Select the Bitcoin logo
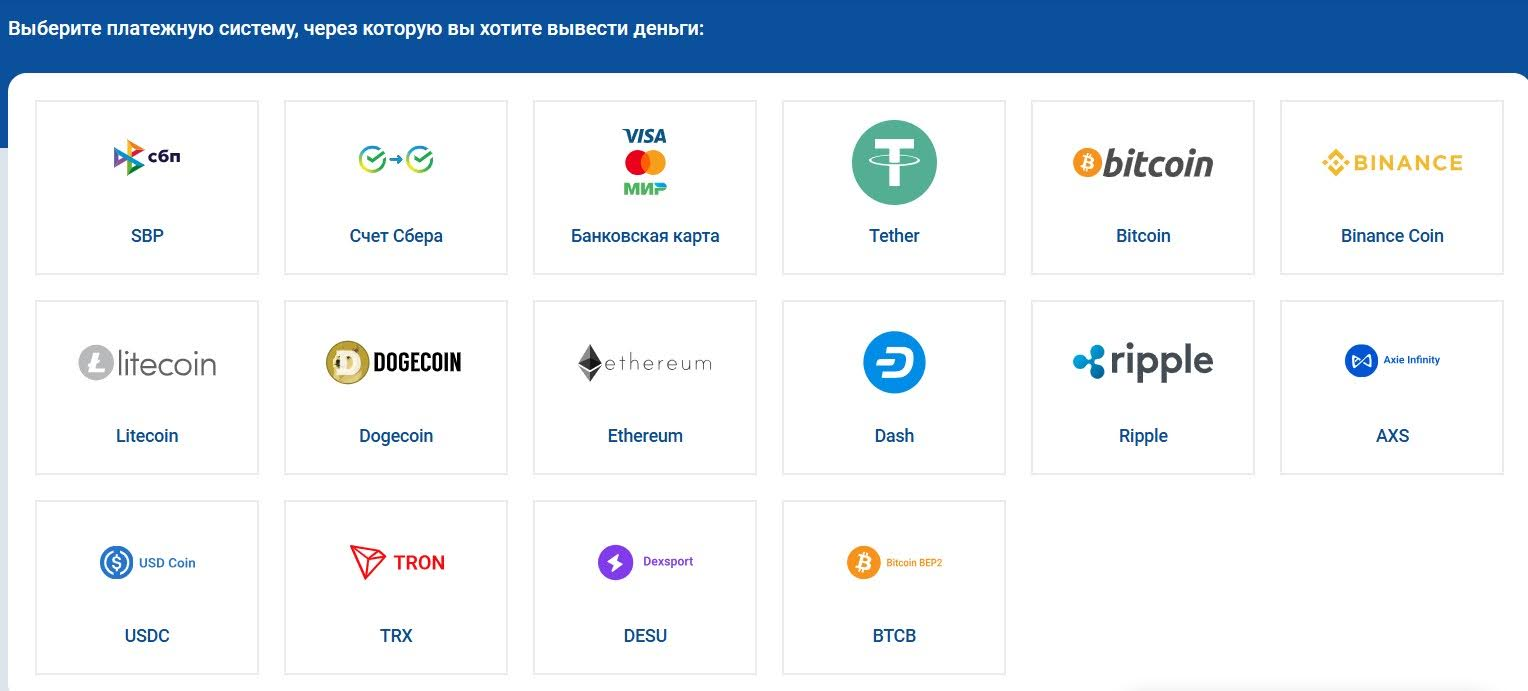The image size is (1528, 691). [x=1143, y=162]
